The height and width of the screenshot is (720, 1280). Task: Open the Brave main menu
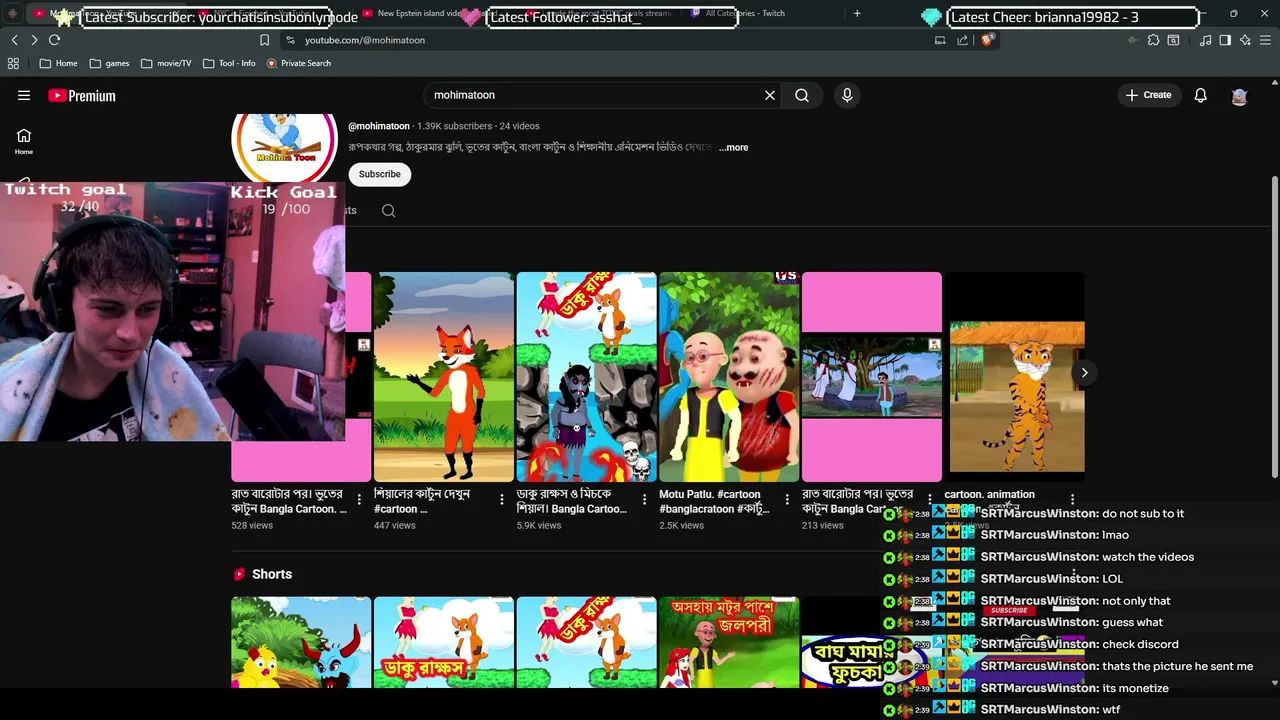(x=1266, y=40)
